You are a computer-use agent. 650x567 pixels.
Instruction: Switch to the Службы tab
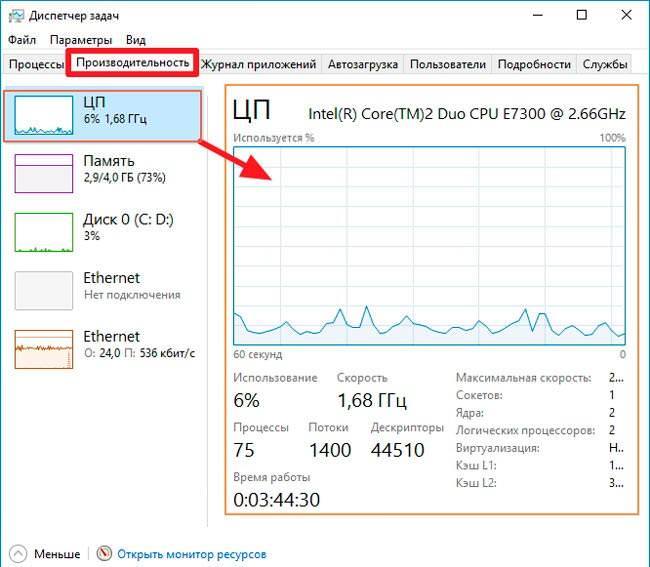pos(605,64)
